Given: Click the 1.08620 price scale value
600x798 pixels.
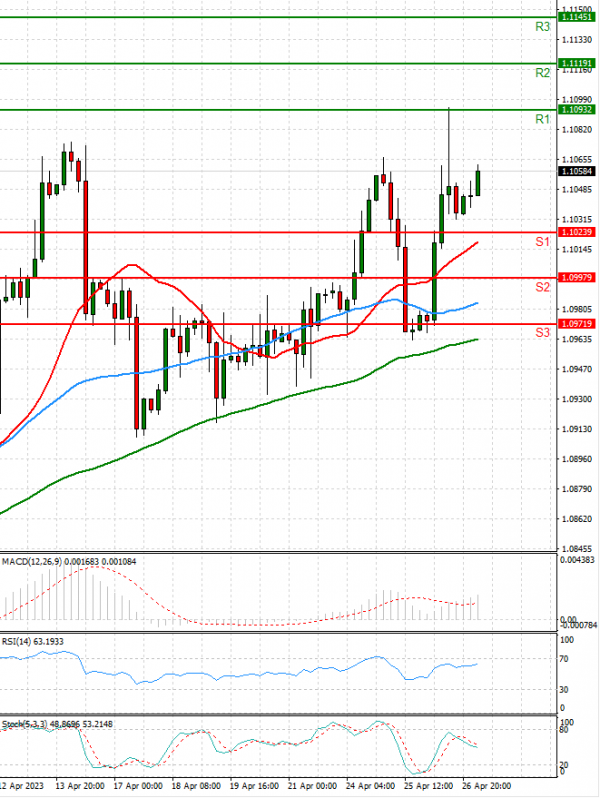Looking at the screenshot, I should [577, 519].
